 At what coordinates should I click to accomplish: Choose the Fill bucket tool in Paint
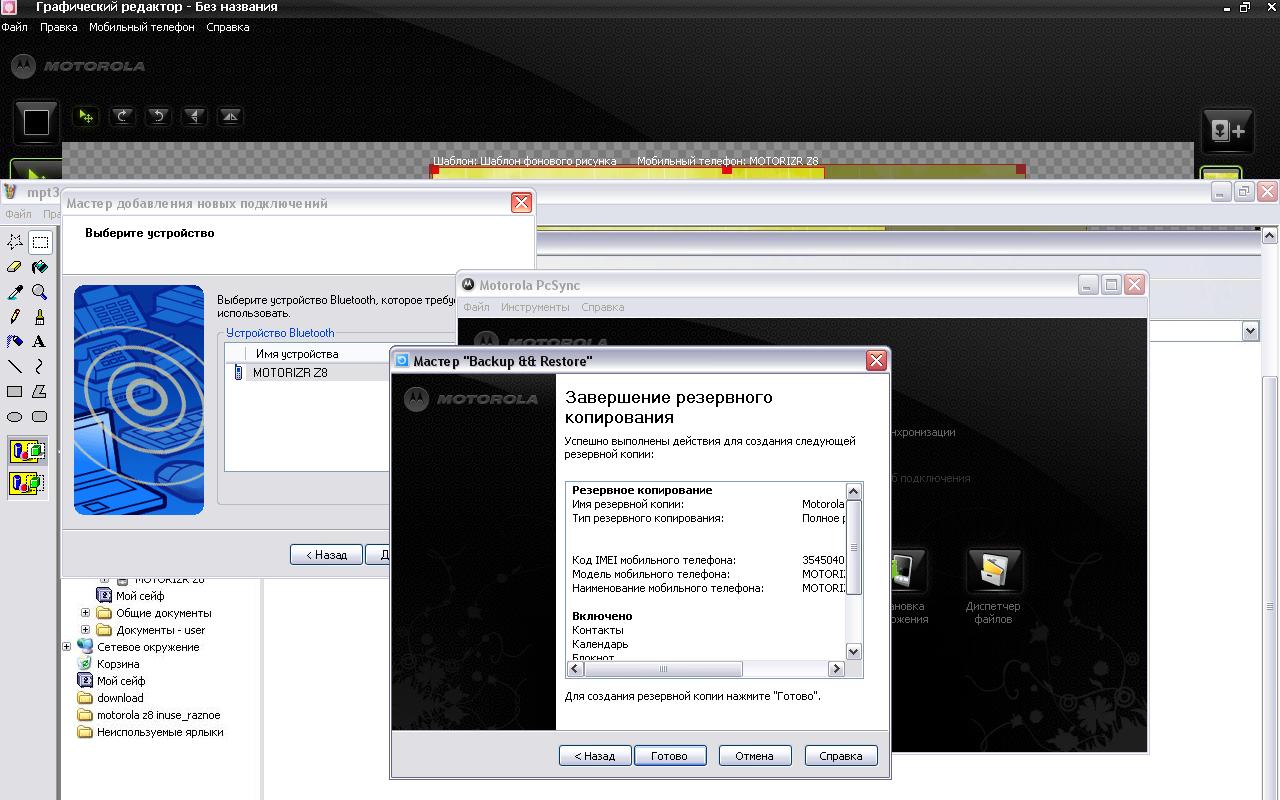click(x=40, y=267)
